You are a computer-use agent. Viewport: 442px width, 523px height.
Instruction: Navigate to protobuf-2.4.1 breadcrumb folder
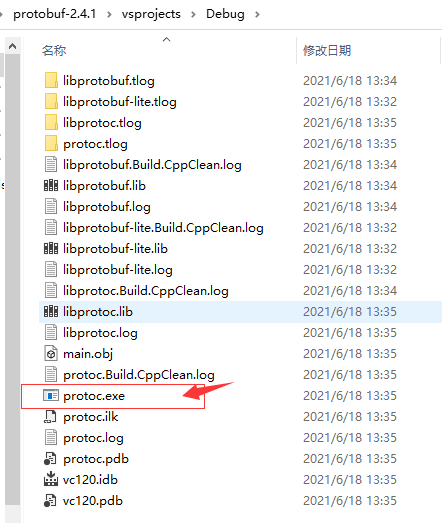(x=54, y=14)
